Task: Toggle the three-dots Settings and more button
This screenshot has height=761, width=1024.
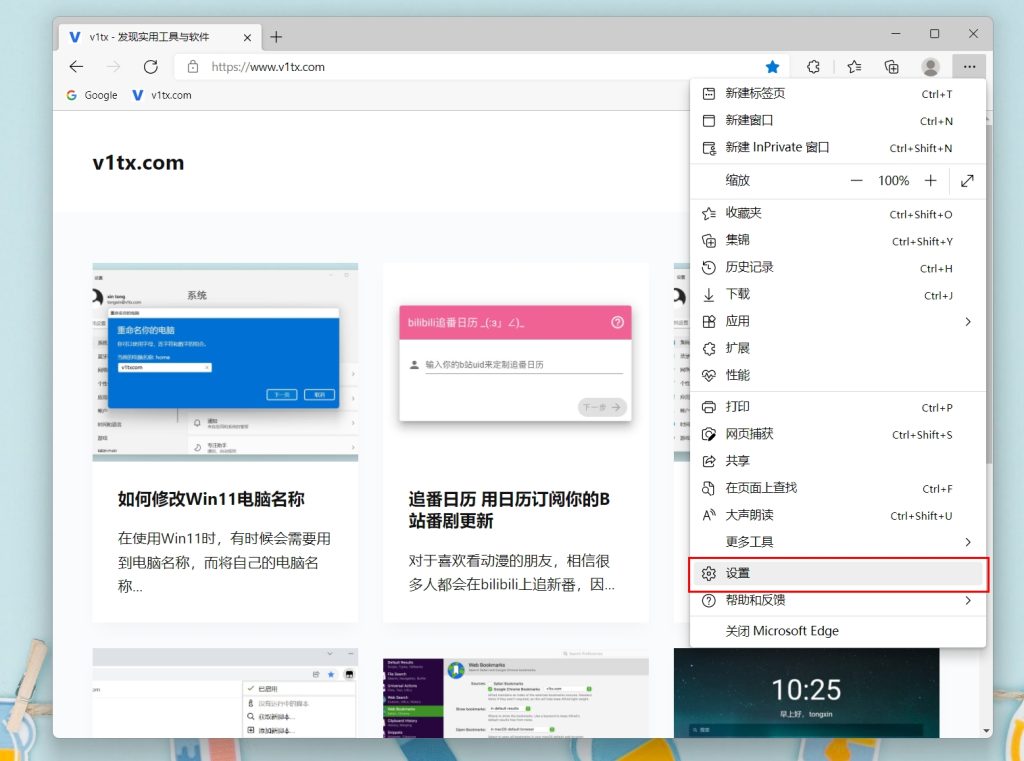Action: [x=969, y=67]
